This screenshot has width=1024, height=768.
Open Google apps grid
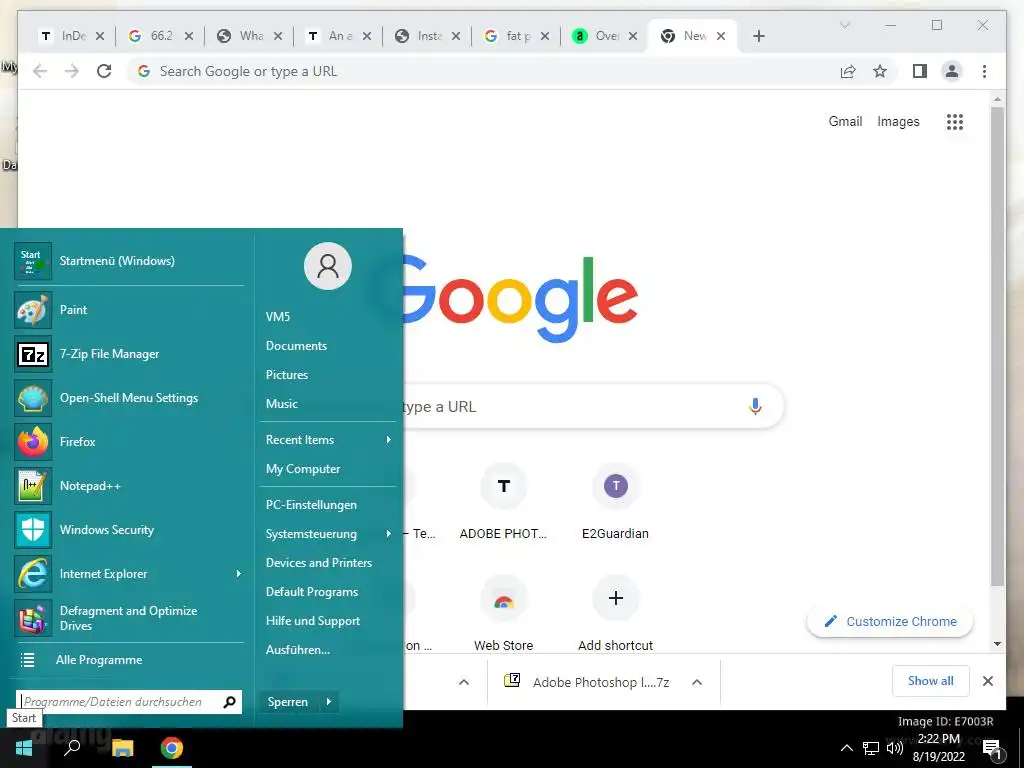click(955, 121)
